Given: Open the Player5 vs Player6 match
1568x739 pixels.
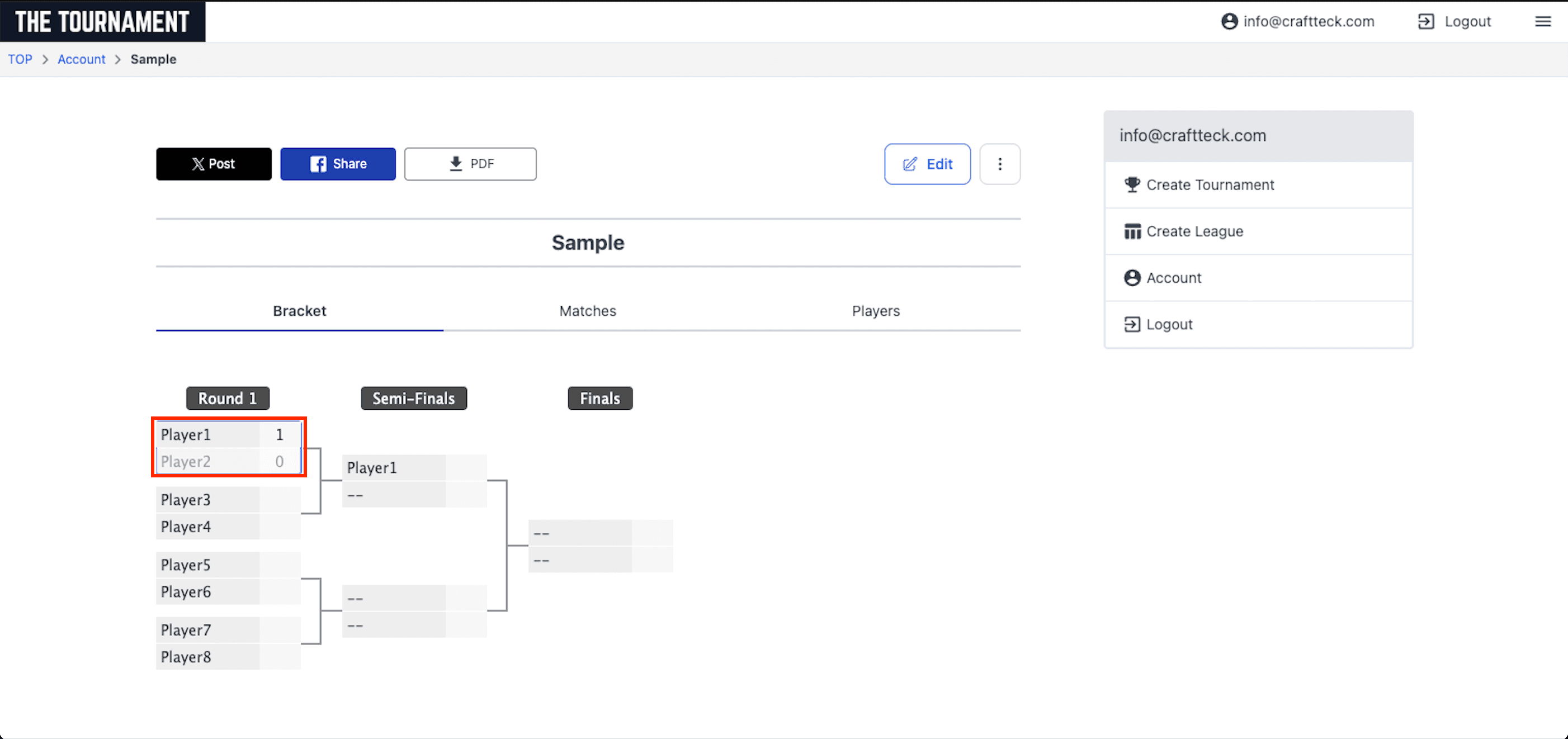Looking at the screenshot, I should (x=228, y=578).
